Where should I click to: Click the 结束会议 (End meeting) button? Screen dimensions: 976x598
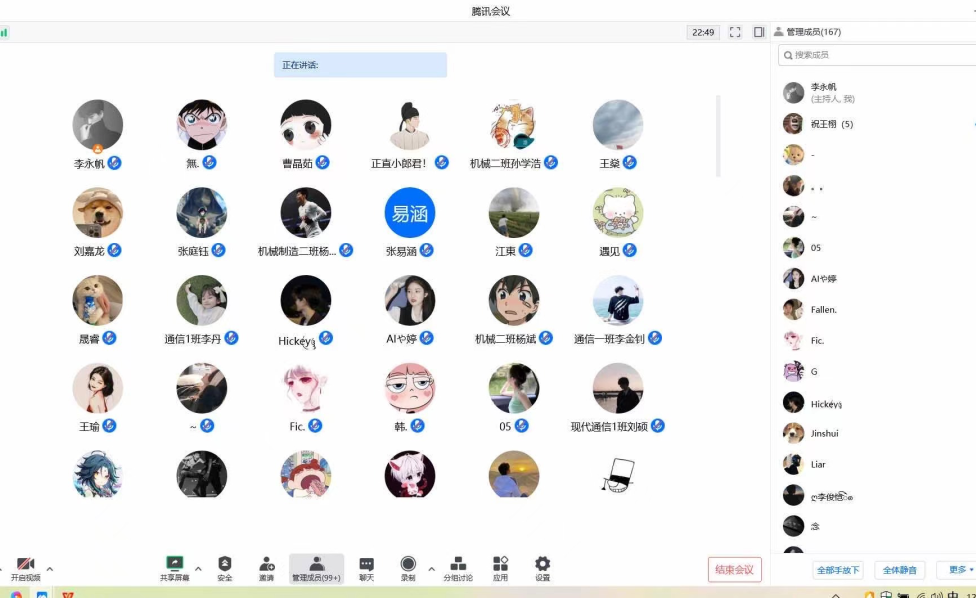pyautogui.click(x=734, y=570)
